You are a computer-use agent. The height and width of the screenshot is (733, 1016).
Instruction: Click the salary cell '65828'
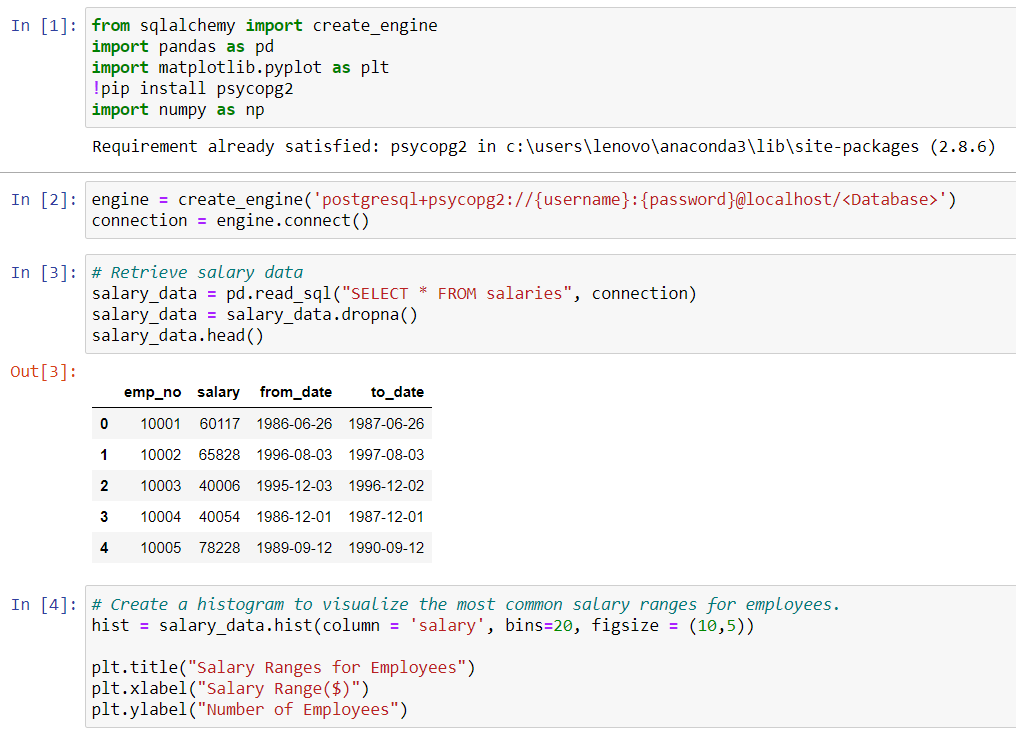click(x=220, y=455)
